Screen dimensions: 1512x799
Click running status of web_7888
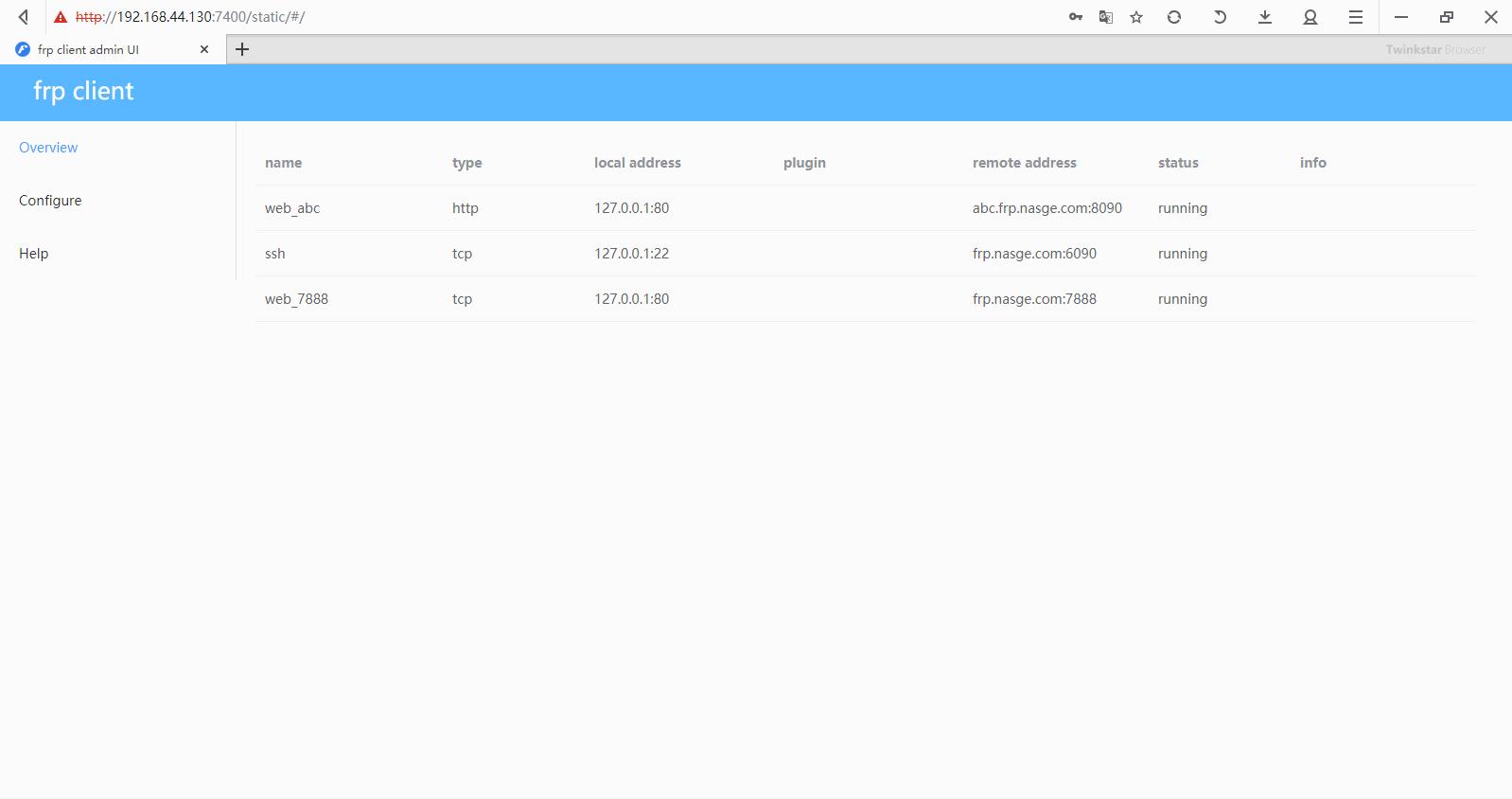click(x=1182, y=299)
